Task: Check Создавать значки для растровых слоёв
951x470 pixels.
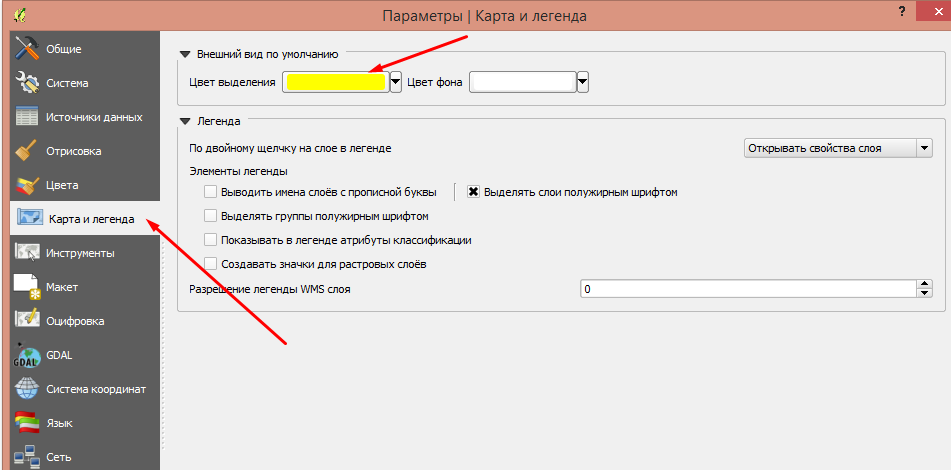Action: click(210, 264)
